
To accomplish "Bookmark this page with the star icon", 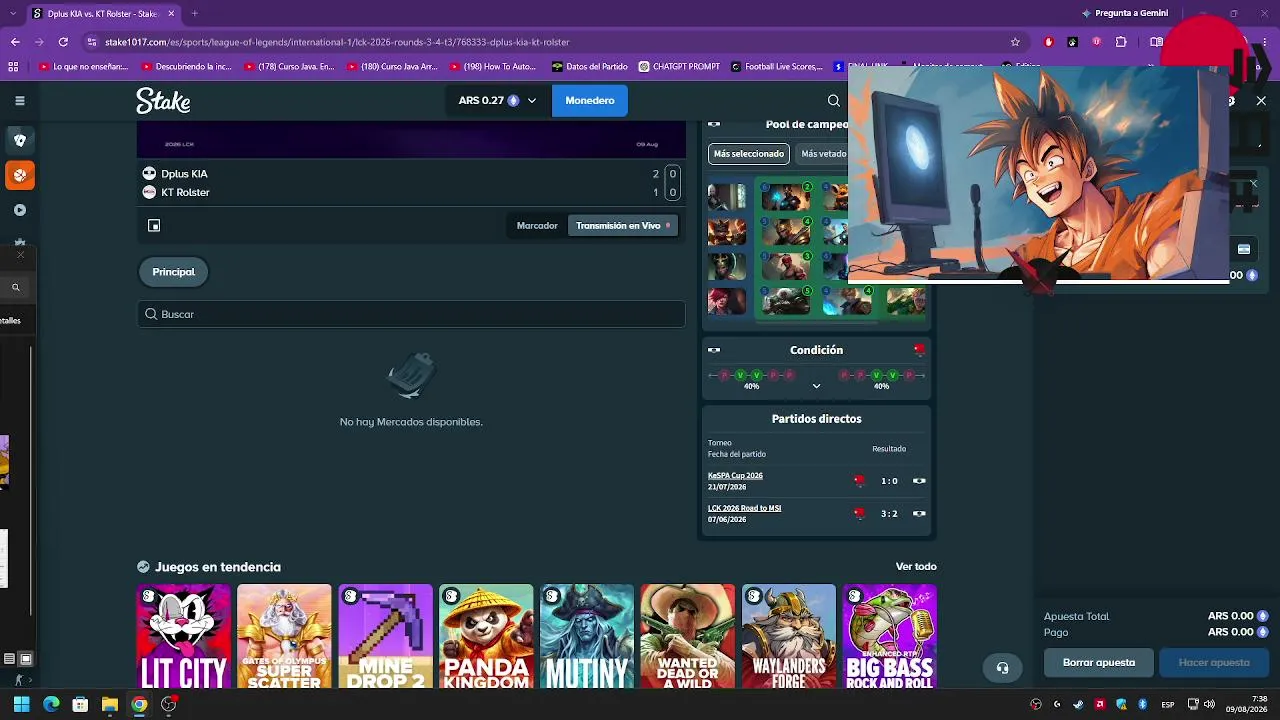I will (x=1015, y=42).
